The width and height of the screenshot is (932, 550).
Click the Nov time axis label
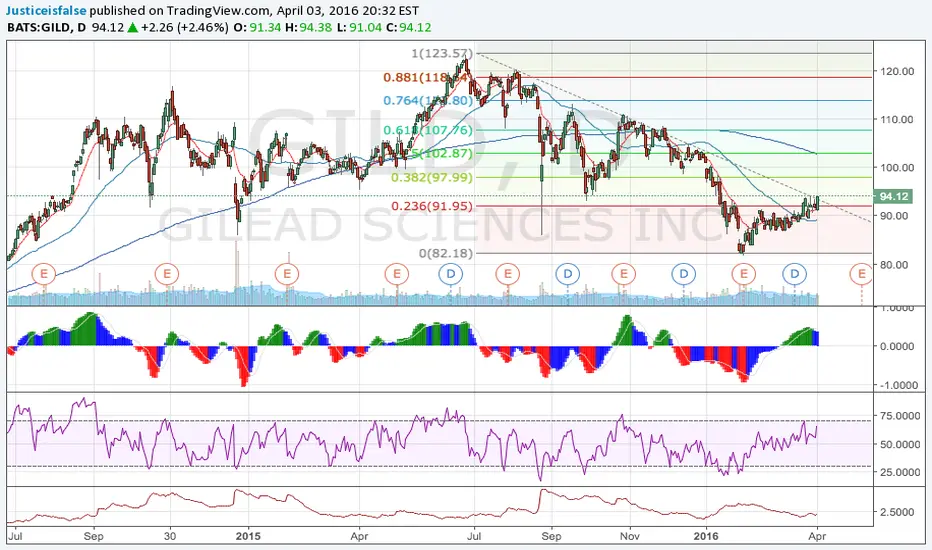pyautogui.click(x=630, y=536)
